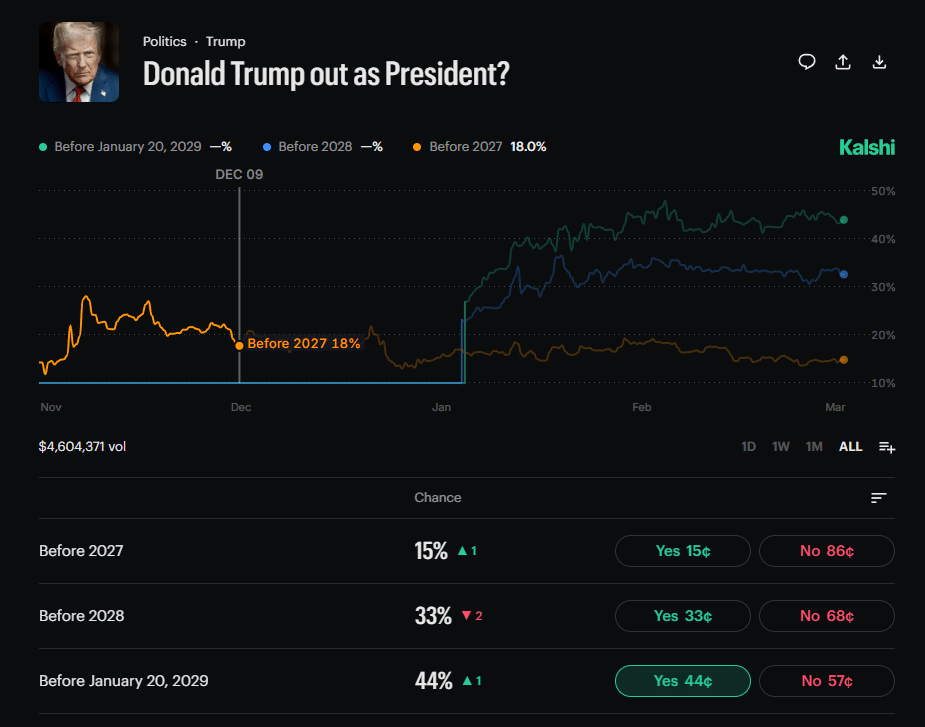Switch chart to 1M range
The width and height of the screenshot is (925, 727).
[x=814, y=447]
